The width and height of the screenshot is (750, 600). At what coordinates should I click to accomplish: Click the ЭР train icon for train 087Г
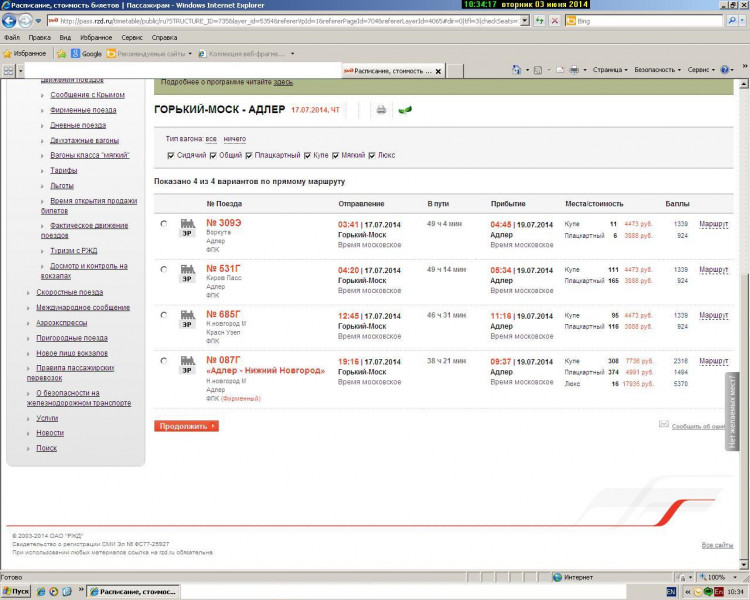[187, 365]
